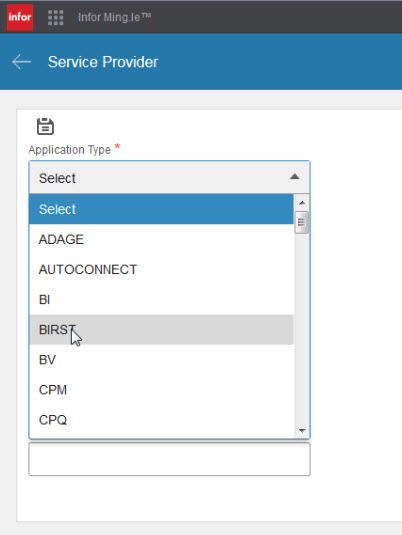Collapse the Application Type dropdown arrow
Image resolution: width=402 pixels, height=535 pixels.
coord(295,177)
